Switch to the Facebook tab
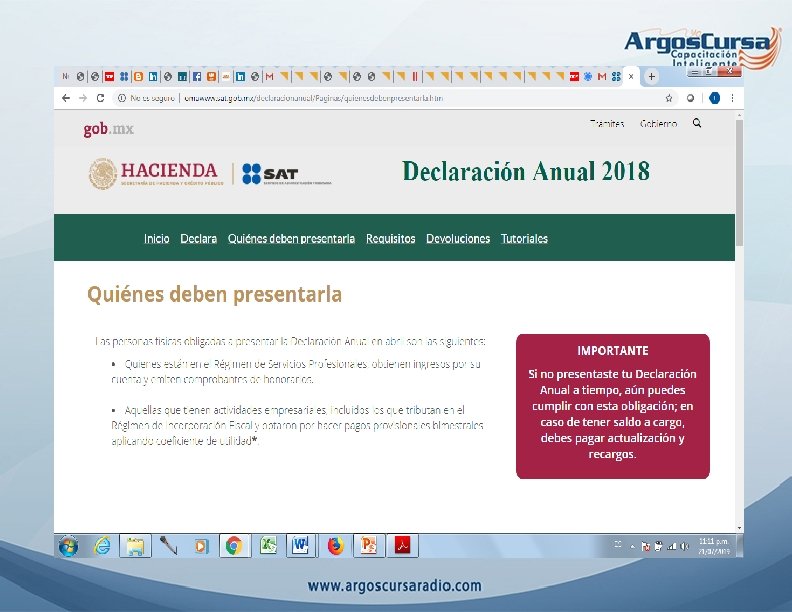Viewport: 792px width, 612px height. [197, 77]
